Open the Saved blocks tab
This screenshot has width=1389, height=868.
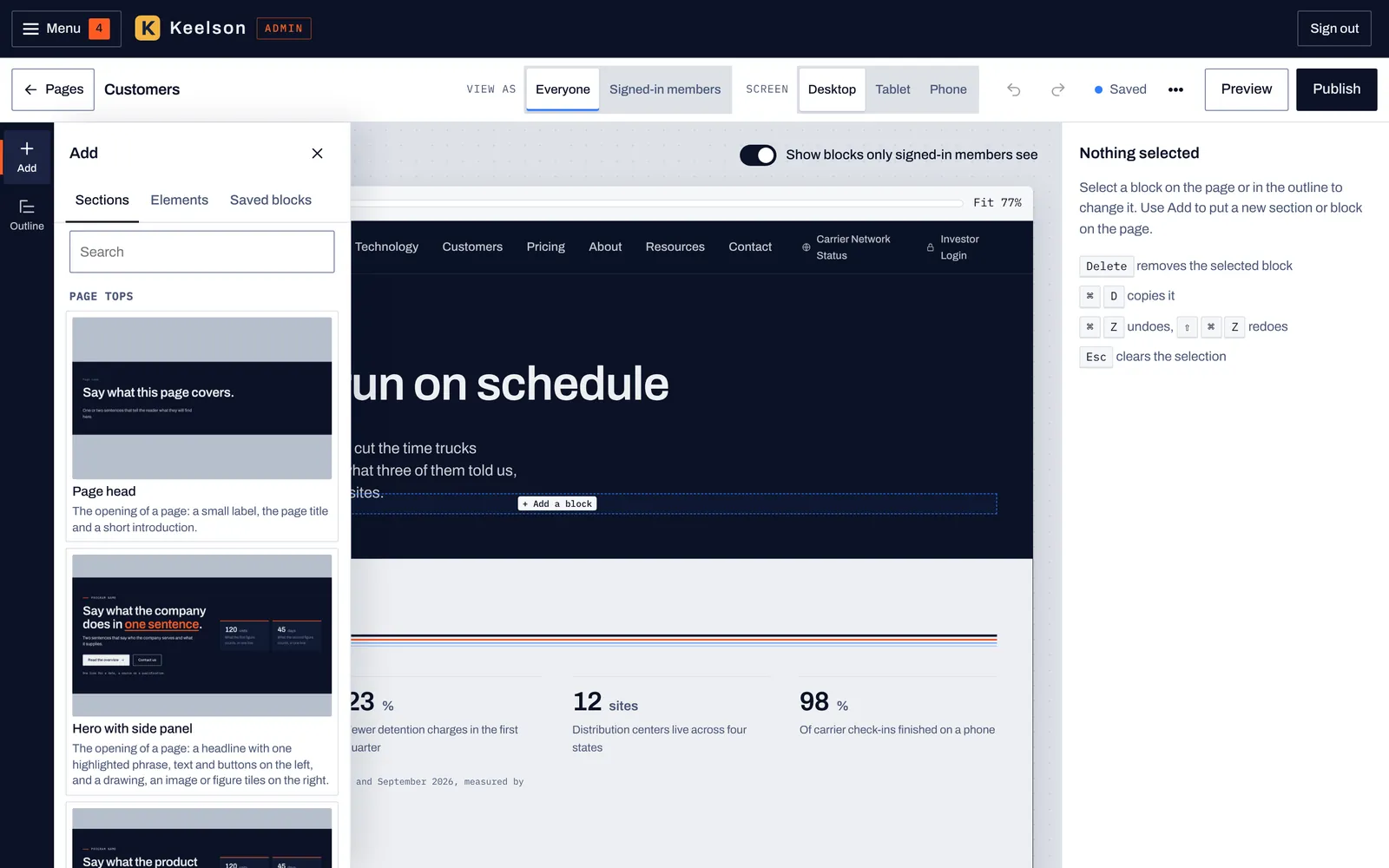pyautogui.click(x=271, y=201)
